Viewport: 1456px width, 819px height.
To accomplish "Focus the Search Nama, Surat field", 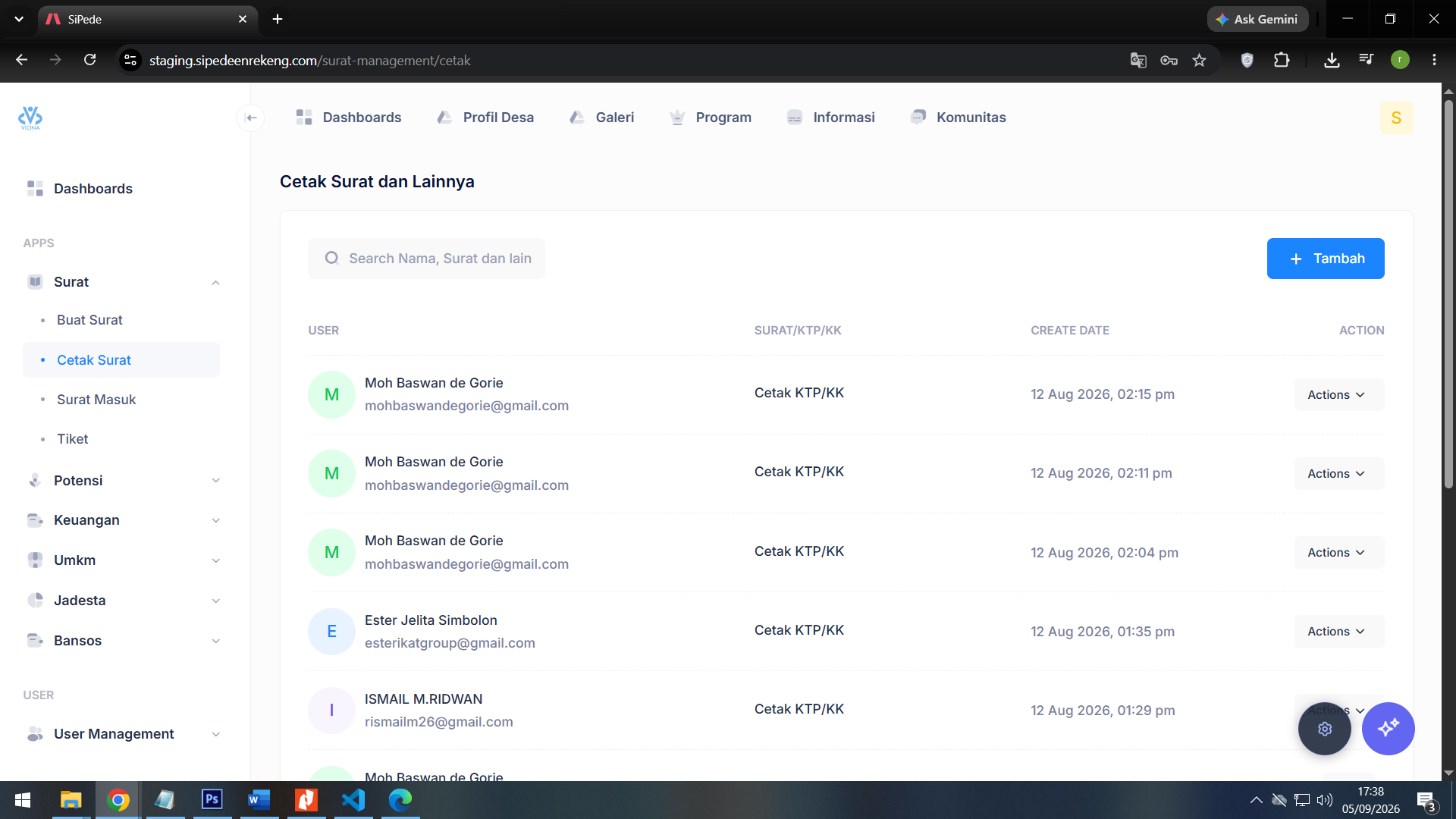I will click(x=426, y=259).
